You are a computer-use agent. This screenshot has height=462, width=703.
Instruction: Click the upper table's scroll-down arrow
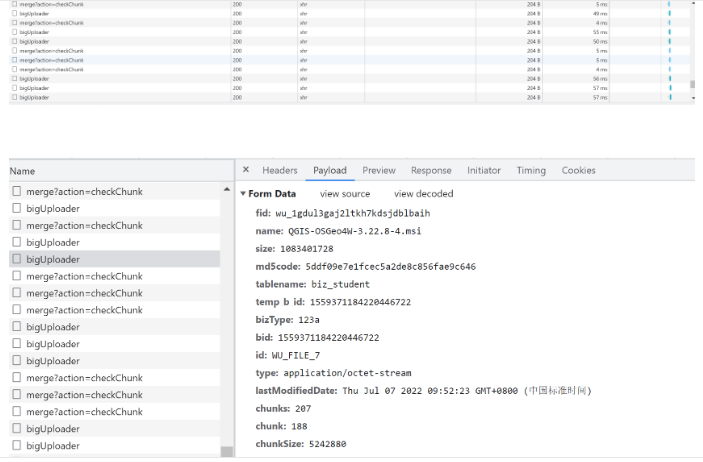[x=693, y=98]
